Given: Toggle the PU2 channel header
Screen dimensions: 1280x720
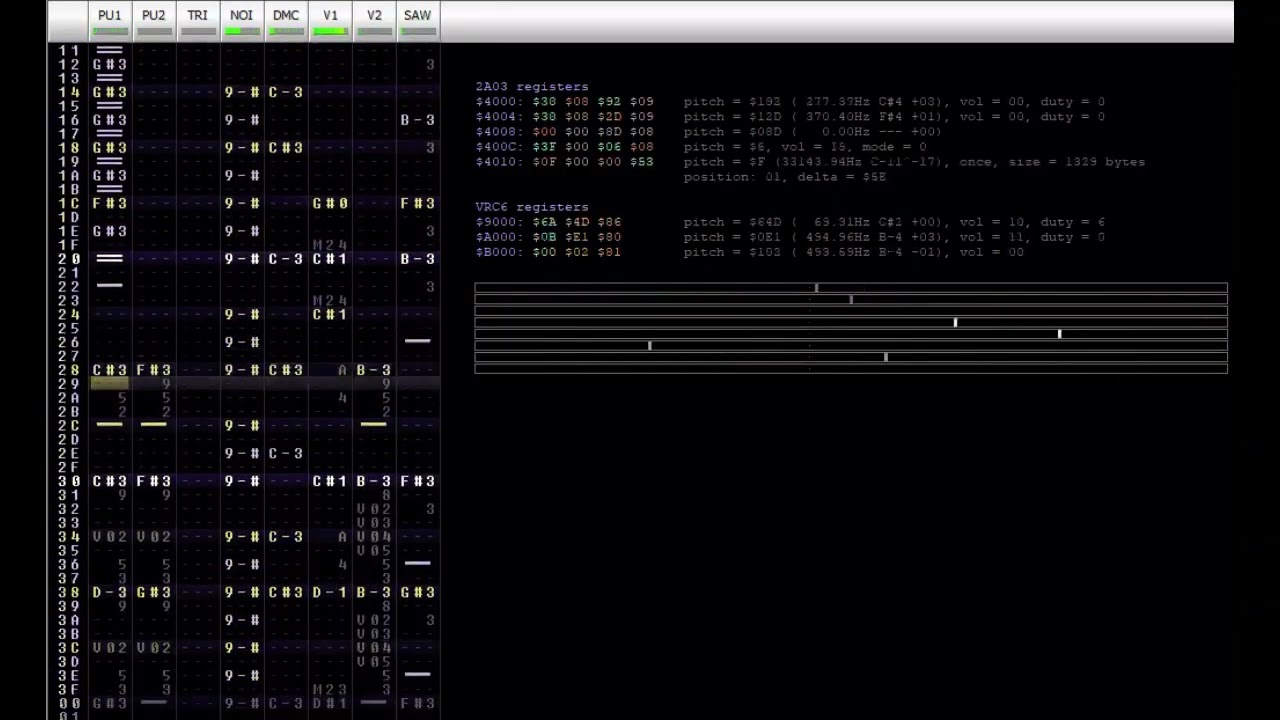Looking at the screenshot, I should [154, 20].
